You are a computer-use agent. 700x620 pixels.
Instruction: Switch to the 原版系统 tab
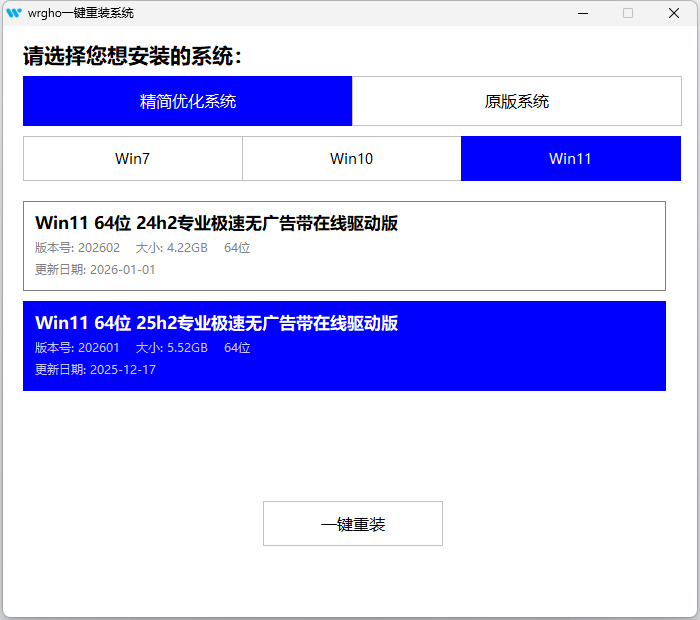[517, 101]
